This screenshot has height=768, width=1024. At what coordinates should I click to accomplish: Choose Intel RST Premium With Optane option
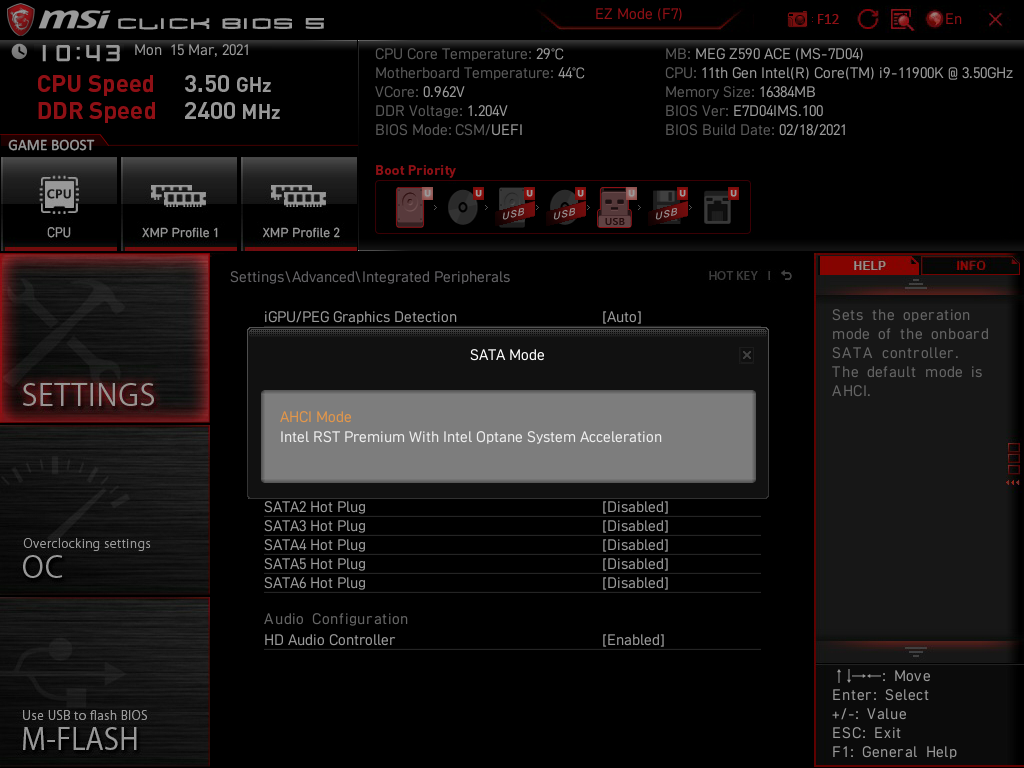point(470,437)
